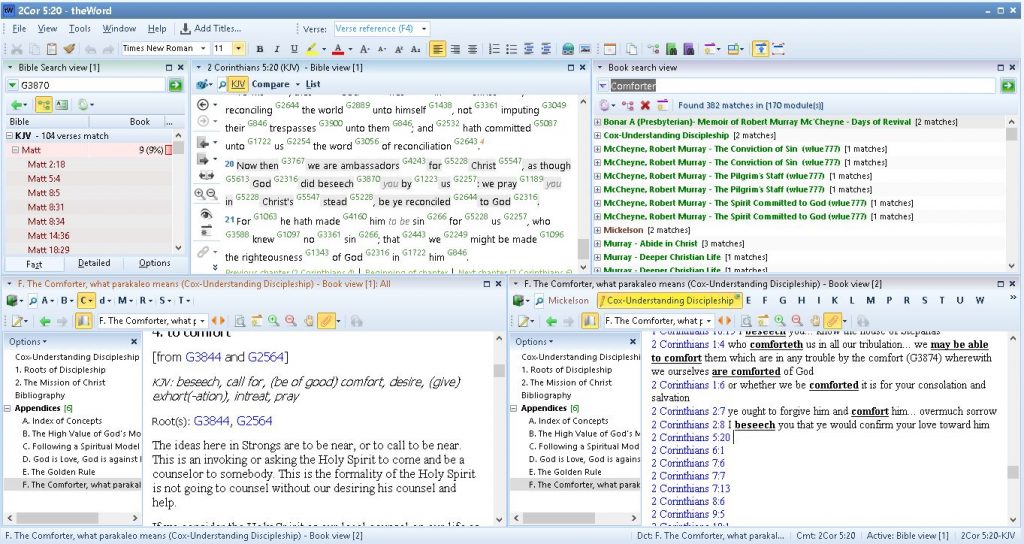The height and width of the screenshot is (544, 1024).
Task: Toggle the topics tree panel icon in Book view [1]
Action: point(83,321)
